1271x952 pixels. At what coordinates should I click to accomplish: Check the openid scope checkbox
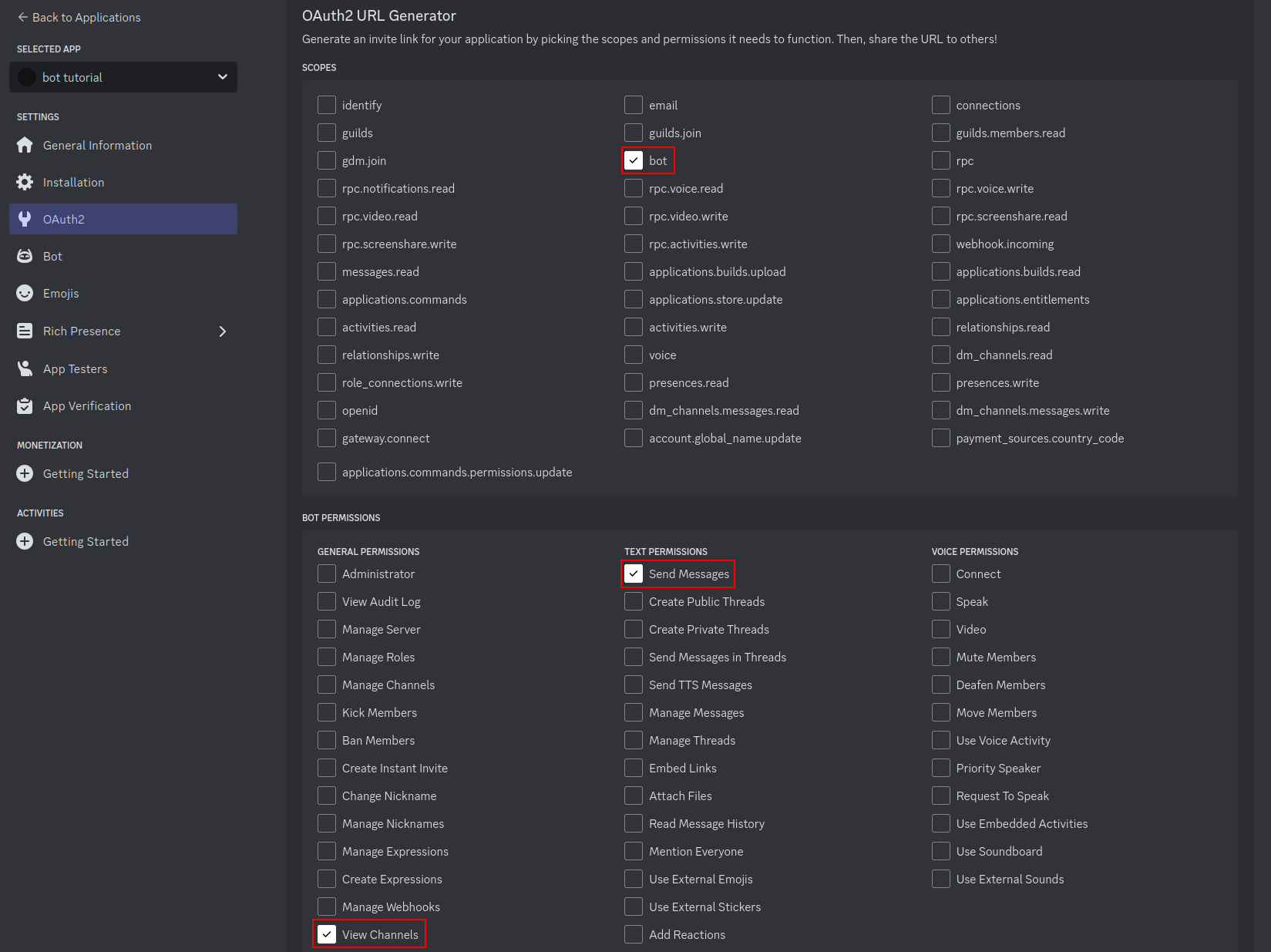[327, 410]
